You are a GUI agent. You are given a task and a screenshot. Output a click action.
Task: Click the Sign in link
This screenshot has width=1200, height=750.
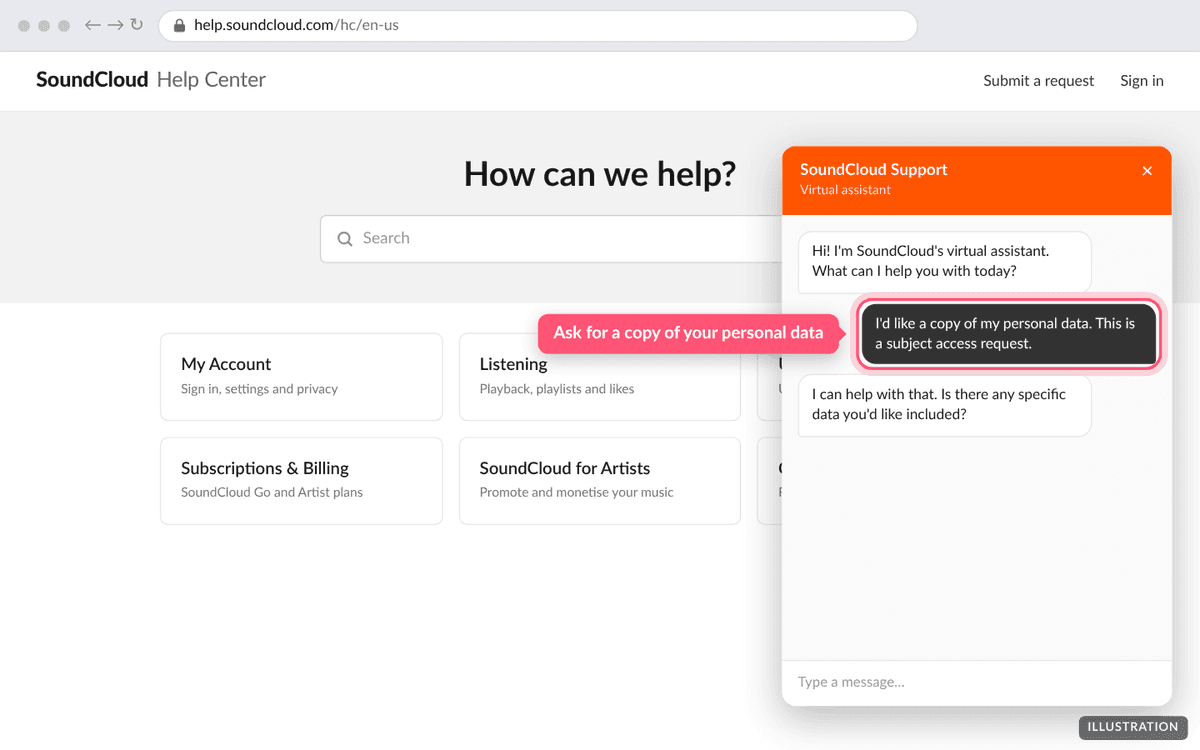(1141, 81)
